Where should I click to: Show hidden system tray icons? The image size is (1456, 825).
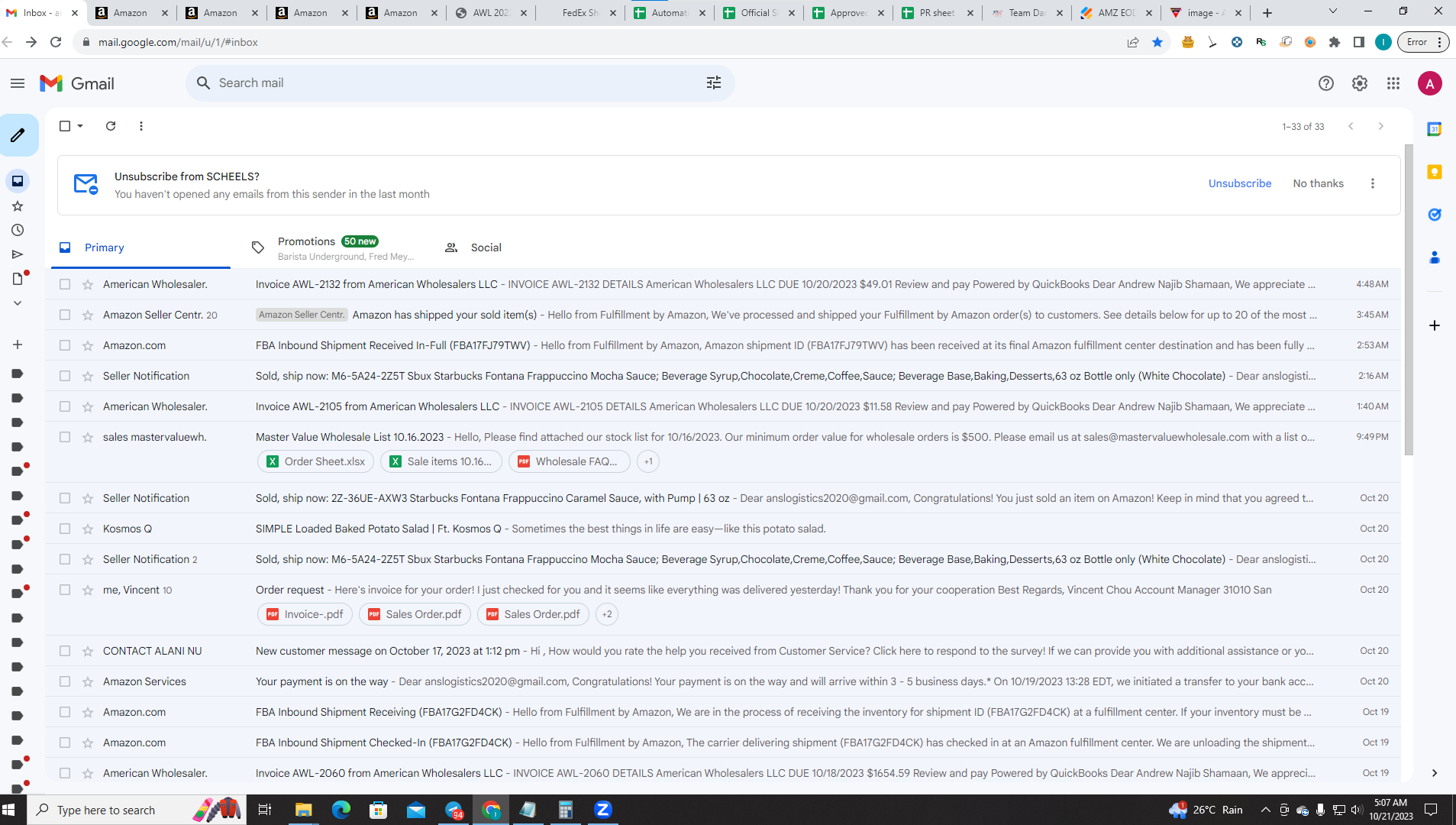click(x=1265, y=810)
